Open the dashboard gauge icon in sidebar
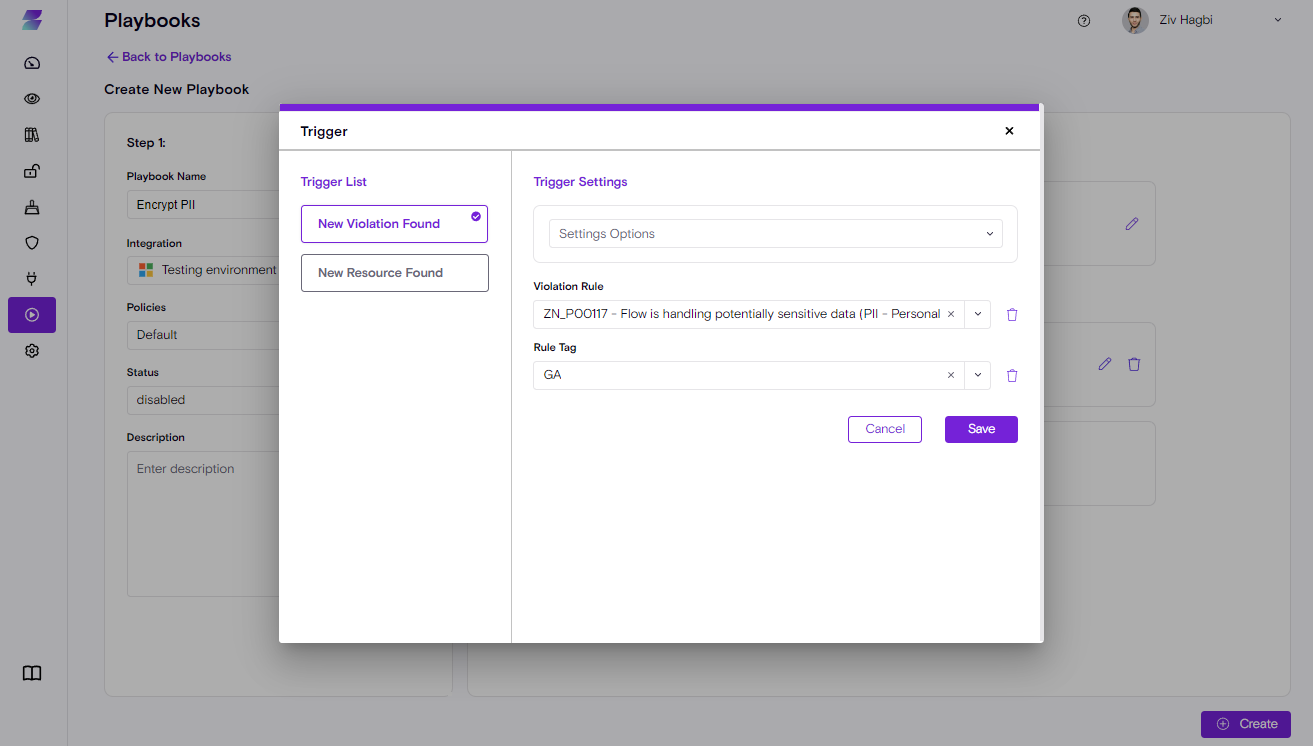This screenshot has width=1313, height=746. (32, 63)
